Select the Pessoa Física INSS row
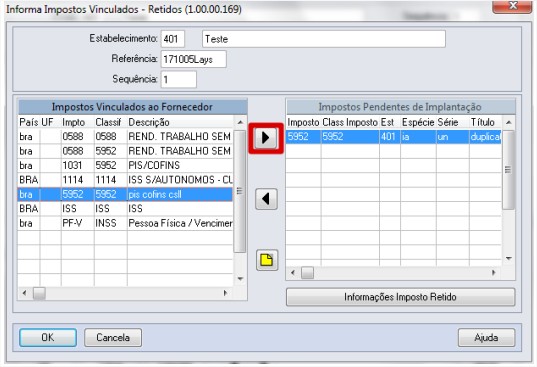The image size is (537, 367). (125, 223)
